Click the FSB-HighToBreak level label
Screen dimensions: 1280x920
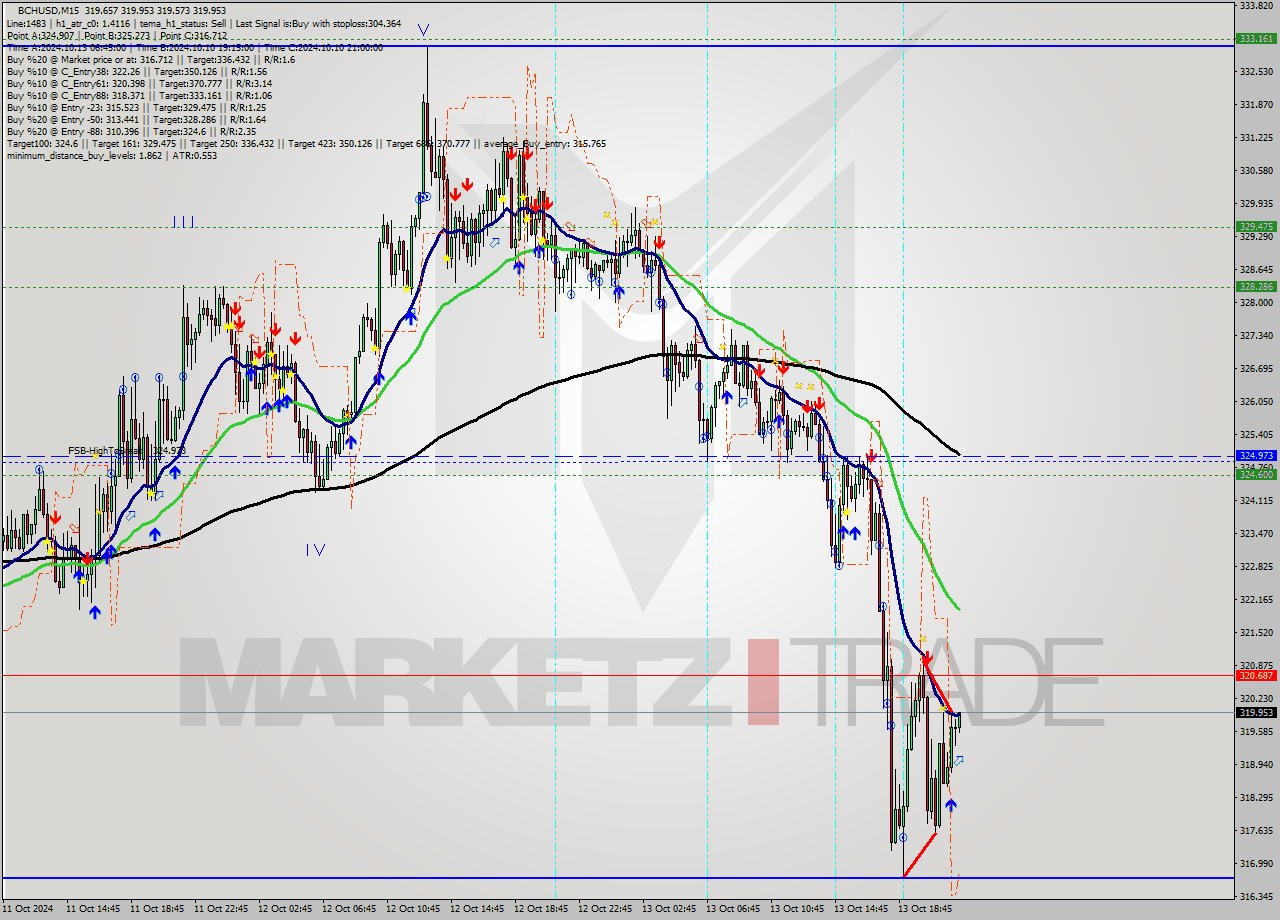[127, 451]
